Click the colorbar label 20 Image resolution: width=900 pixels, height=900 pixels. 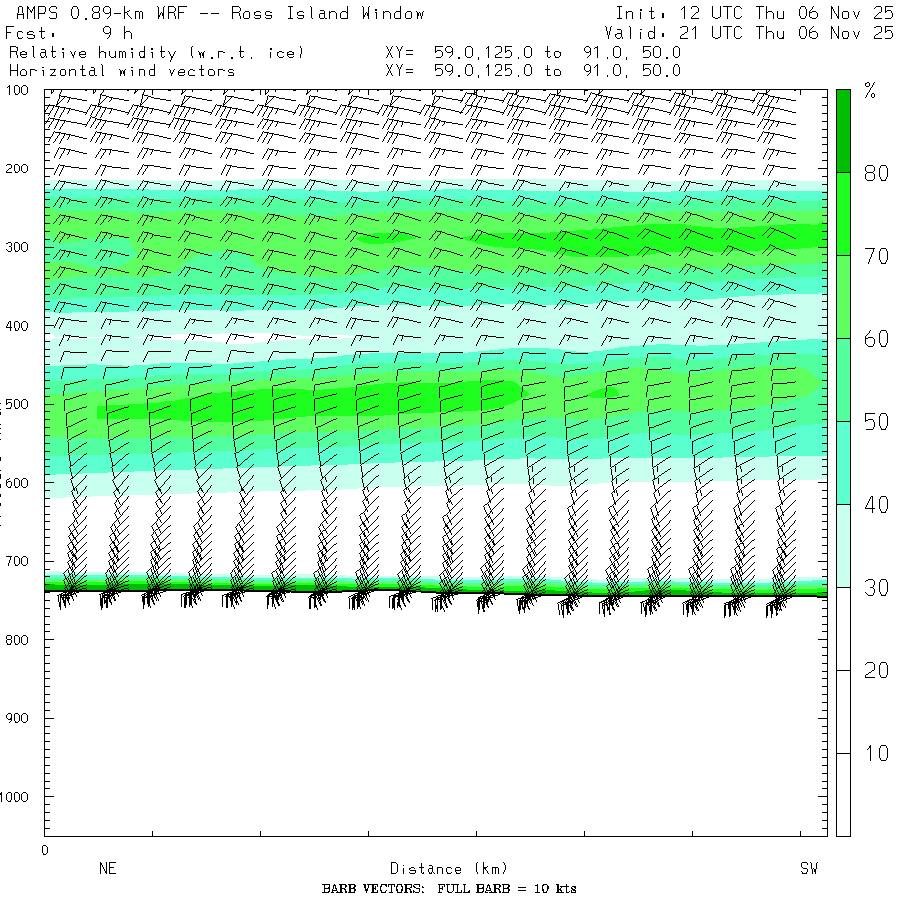[876, 670]
